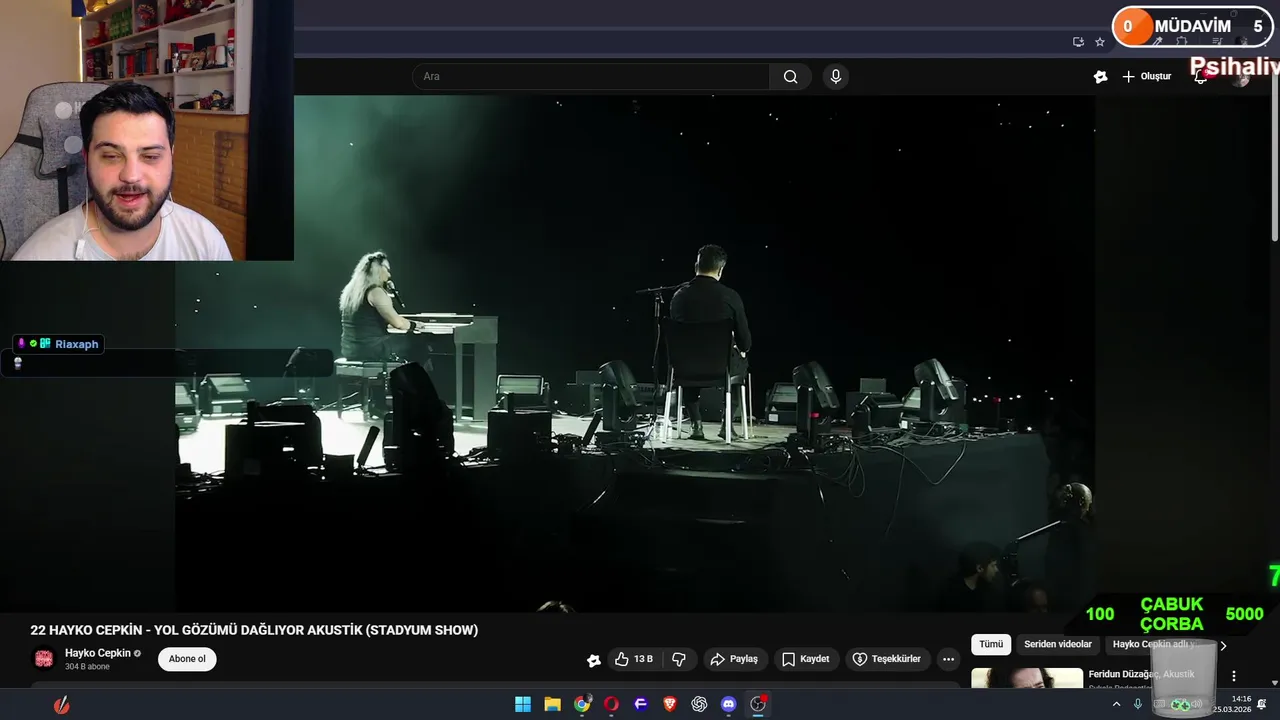1280x720 pixels.
Task: Open ChatGPT app from the taskbar
Action: (699, 704)
